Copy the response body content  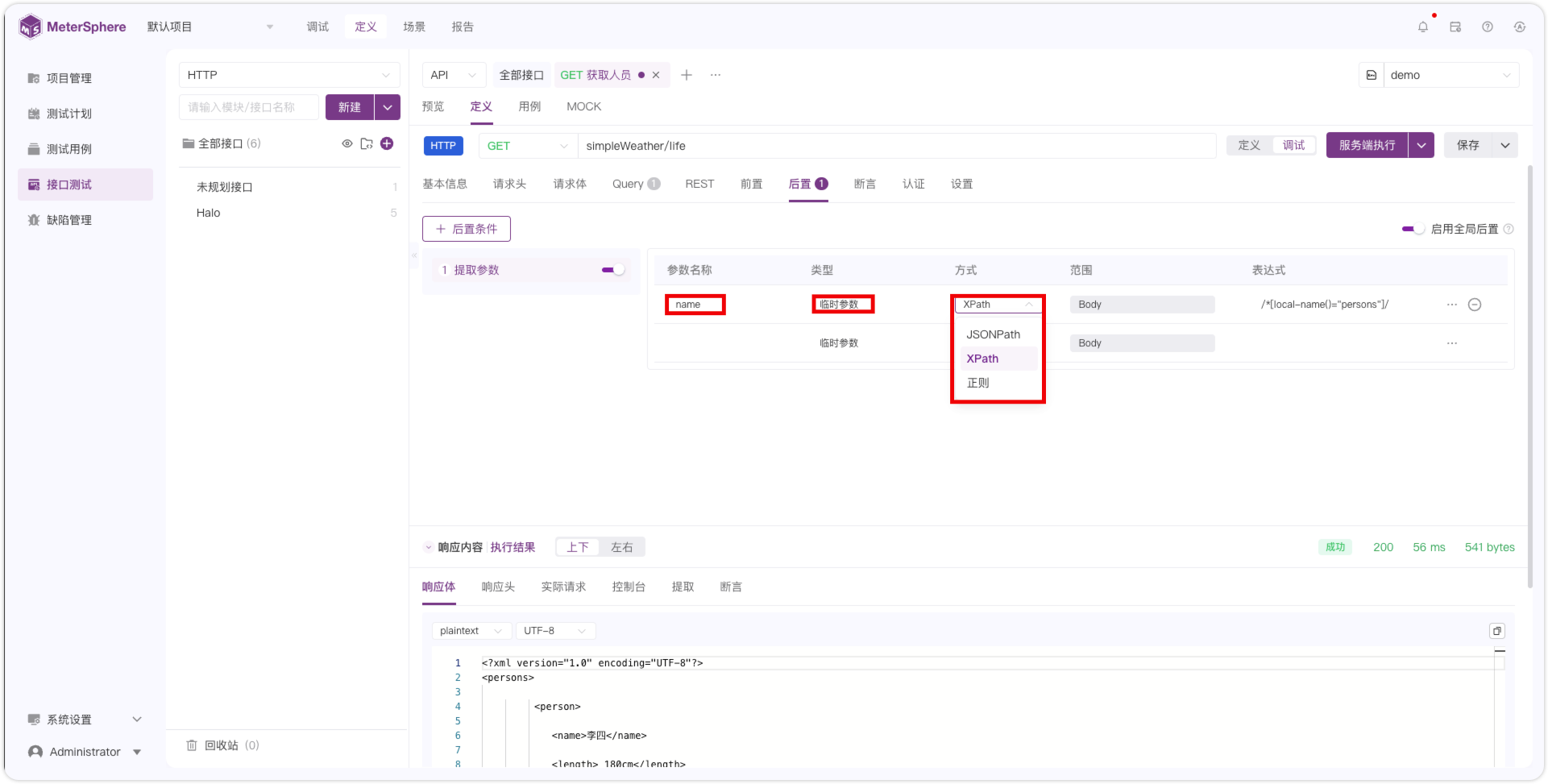[1497, 631]
